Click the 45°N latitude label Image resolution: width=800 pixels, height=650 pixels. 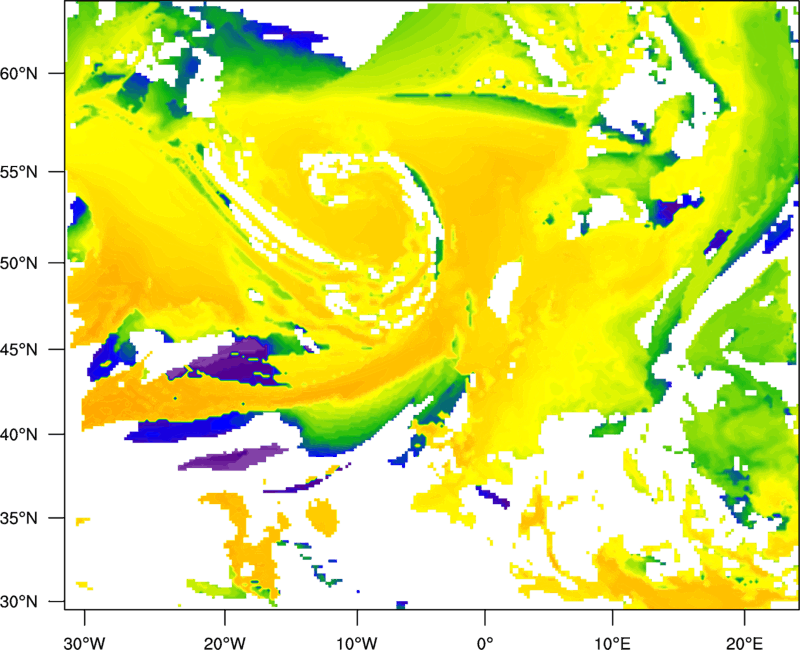[x=19, y=350]
